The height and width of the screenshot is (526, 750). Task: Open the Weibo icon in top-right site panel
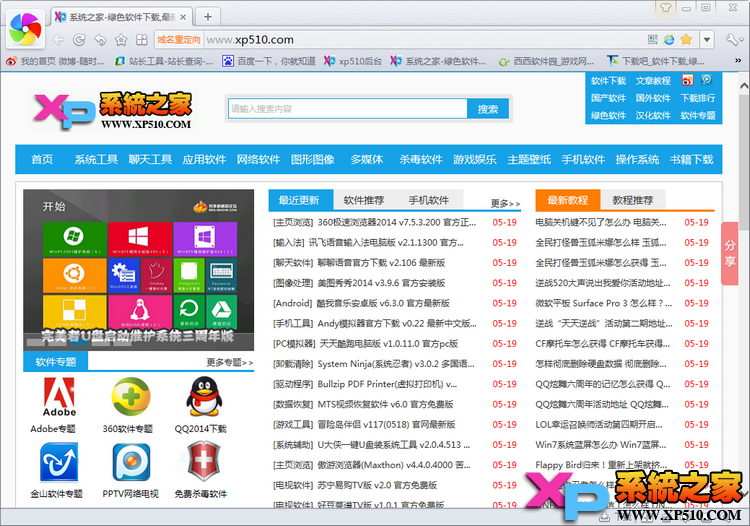[687, 80]
